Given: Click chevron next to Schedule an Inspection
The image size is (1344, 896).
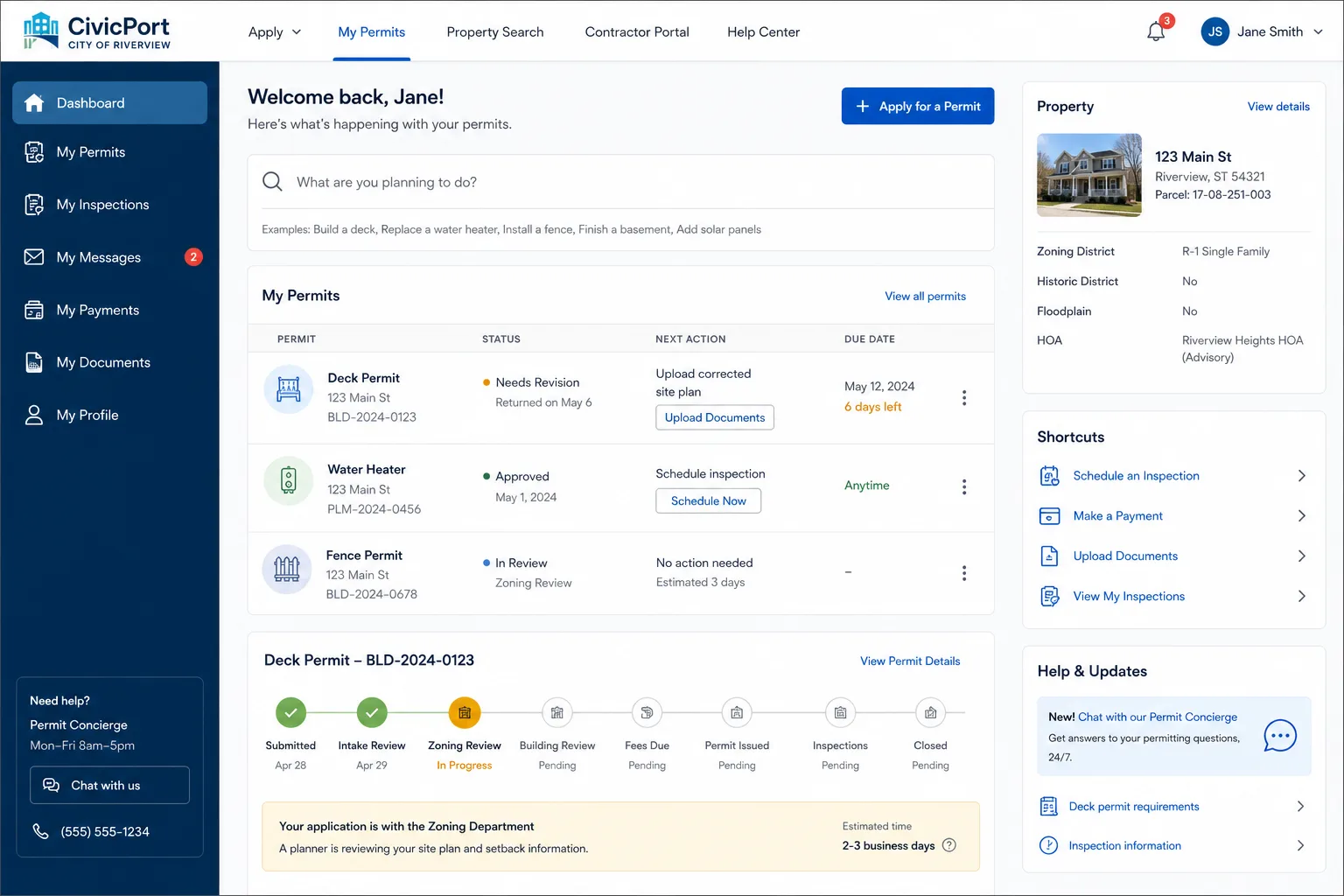Looking at the screenshot, I should pos(1301,476).
